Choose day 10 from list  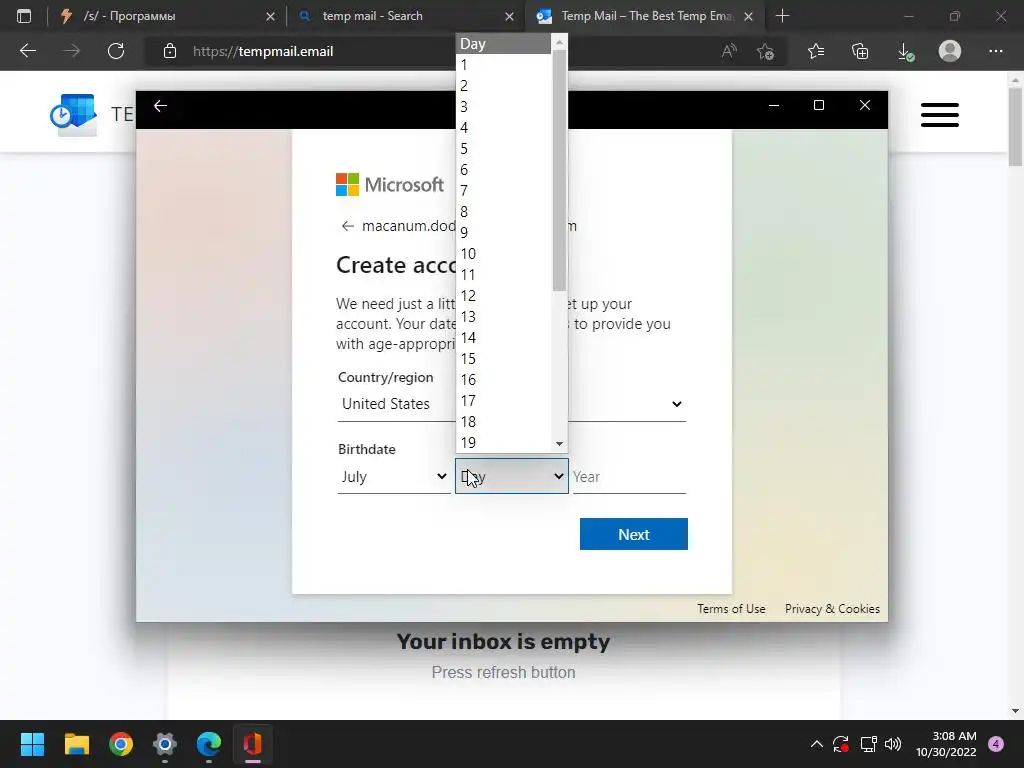point(504,253)
